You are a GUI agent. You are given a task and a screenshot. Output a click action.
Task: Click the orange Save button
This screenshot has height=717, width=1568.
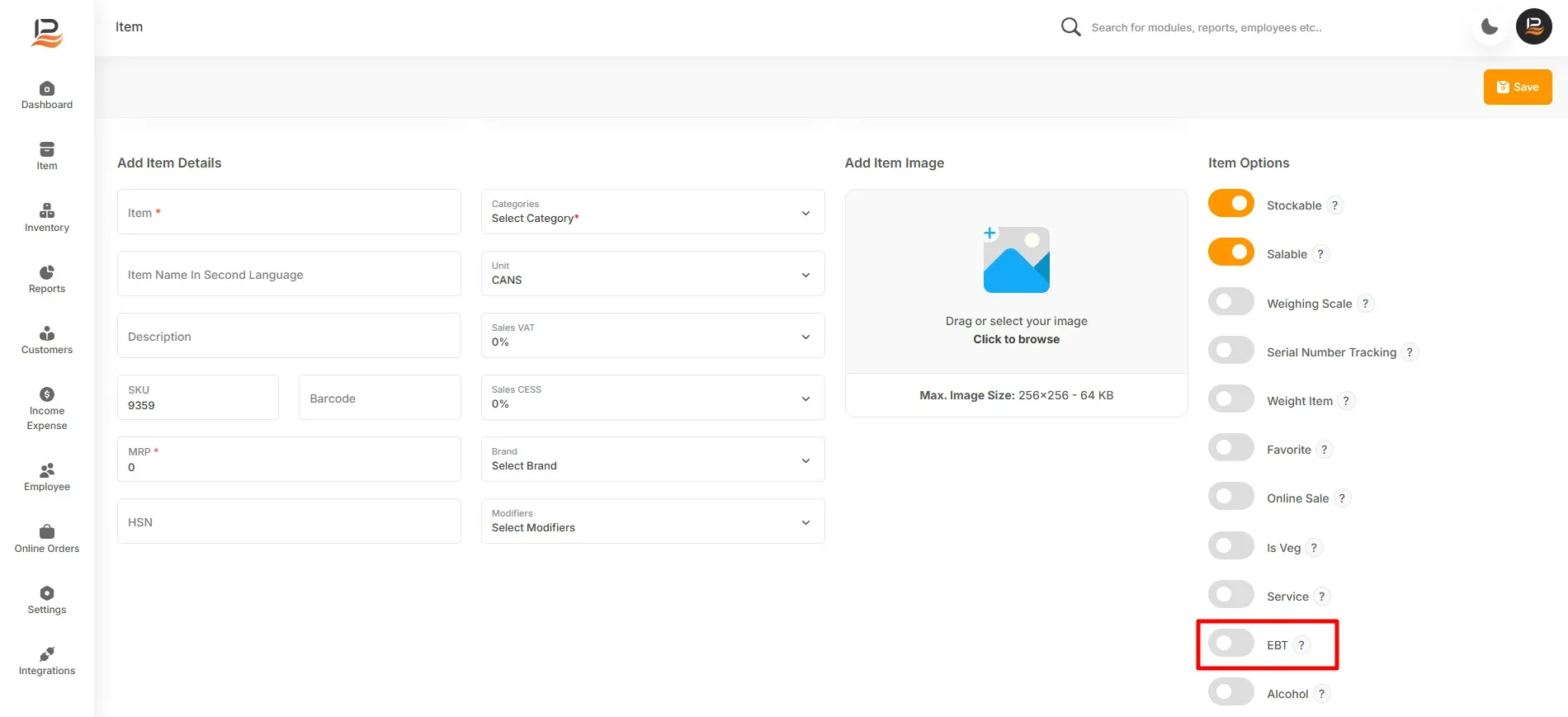pos(1518,87)
